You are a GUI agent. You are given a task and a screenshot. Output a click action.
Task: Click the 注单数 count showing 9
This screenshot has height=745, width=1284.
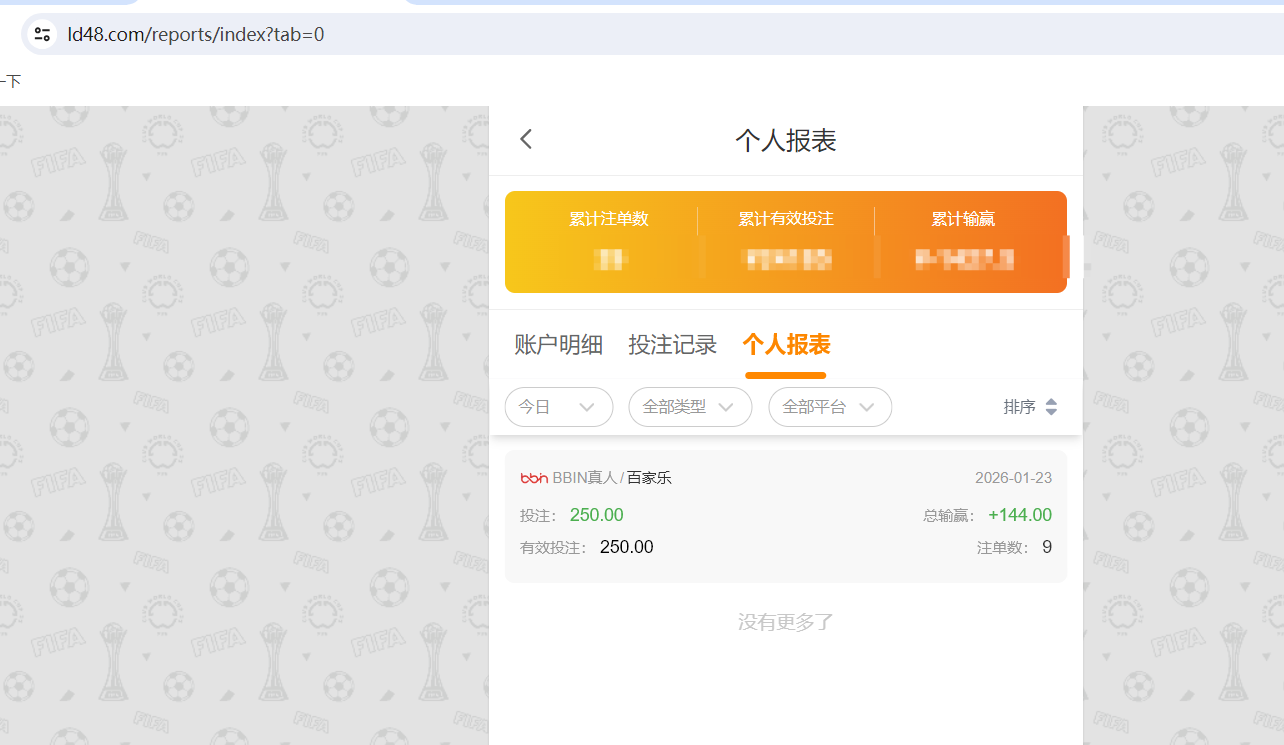pyautogui.click(x=1045, y=546)
